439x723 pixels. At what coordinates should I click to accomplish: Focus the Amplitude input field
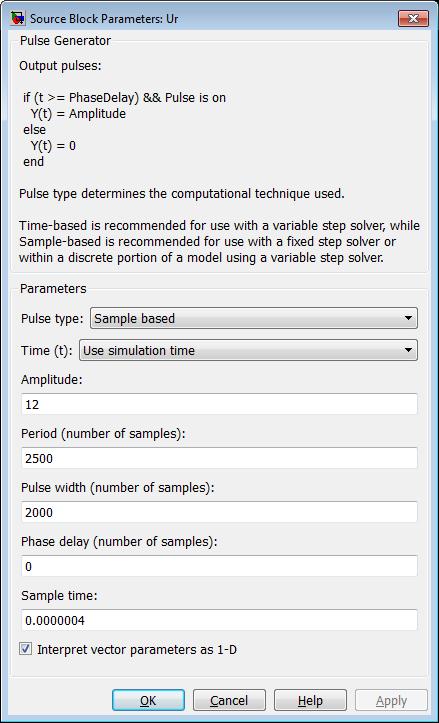tap(220, 404)
